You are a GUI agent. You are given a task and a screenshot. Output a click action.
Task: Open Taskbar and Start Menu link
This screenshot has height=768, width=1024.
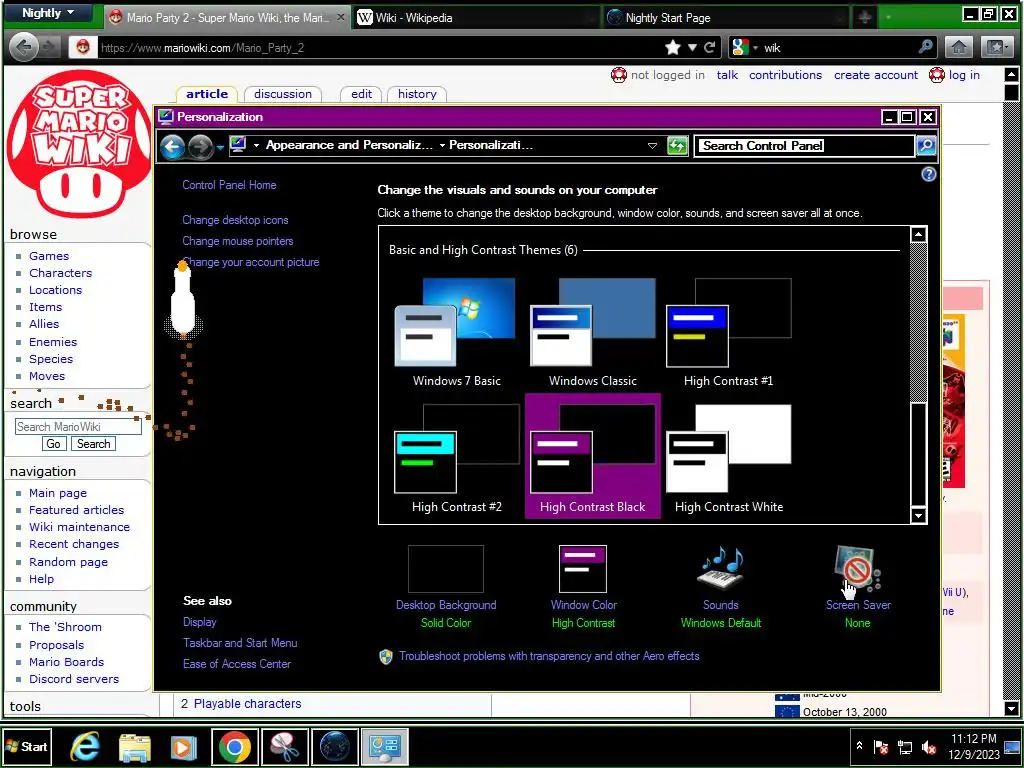[x=240, y=643]
